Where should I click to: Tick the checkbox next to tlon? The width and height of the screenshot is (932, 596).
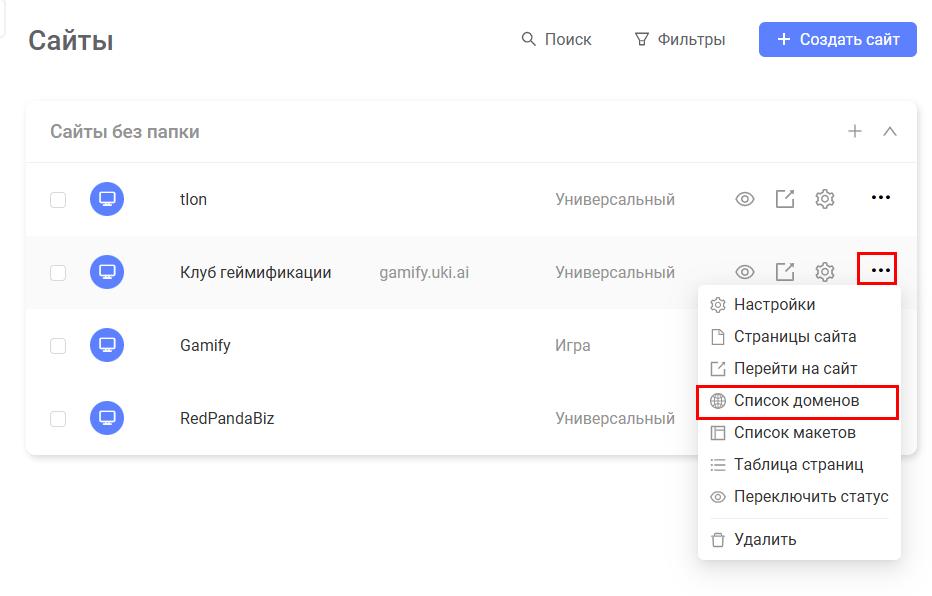(58, 200)
